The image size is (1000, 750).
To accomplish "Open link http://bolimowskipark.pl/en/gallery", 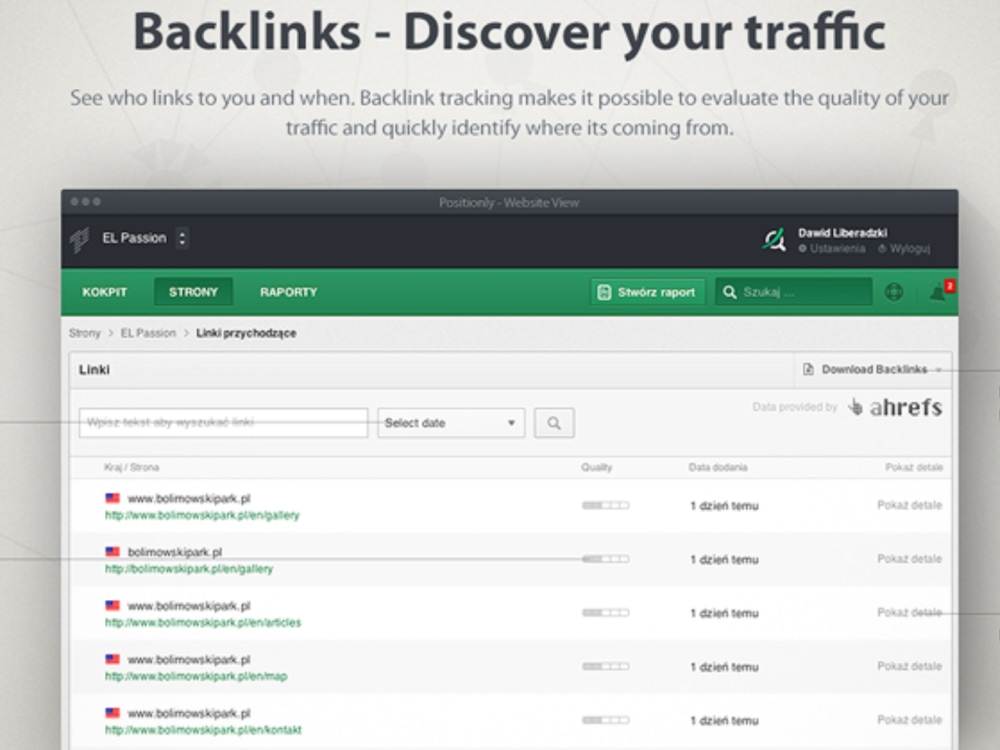I will 189,569.
